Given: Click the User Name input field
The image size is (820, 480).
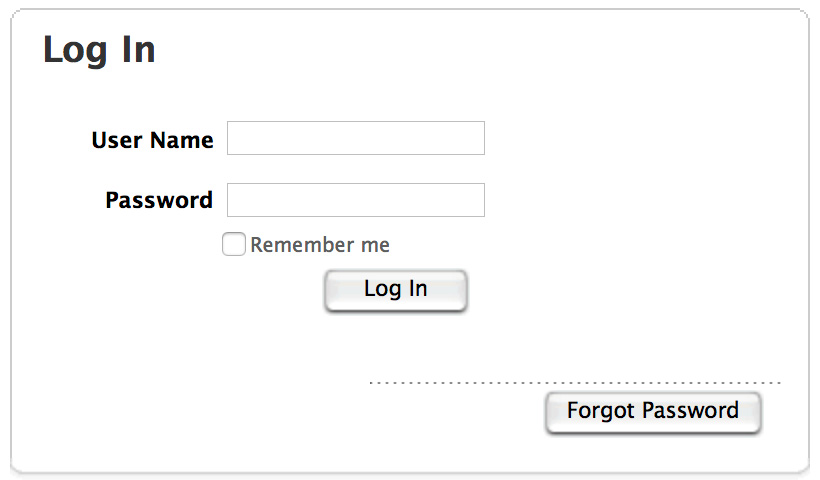Looking at the screenshot, I should click(356, 139).
